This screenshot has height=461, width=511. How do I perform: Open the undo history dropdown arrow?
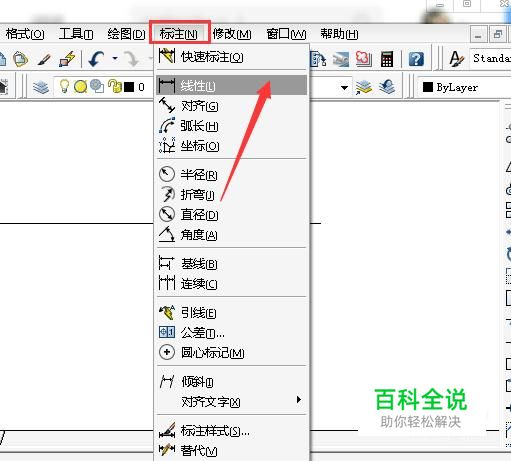point(115,59)
